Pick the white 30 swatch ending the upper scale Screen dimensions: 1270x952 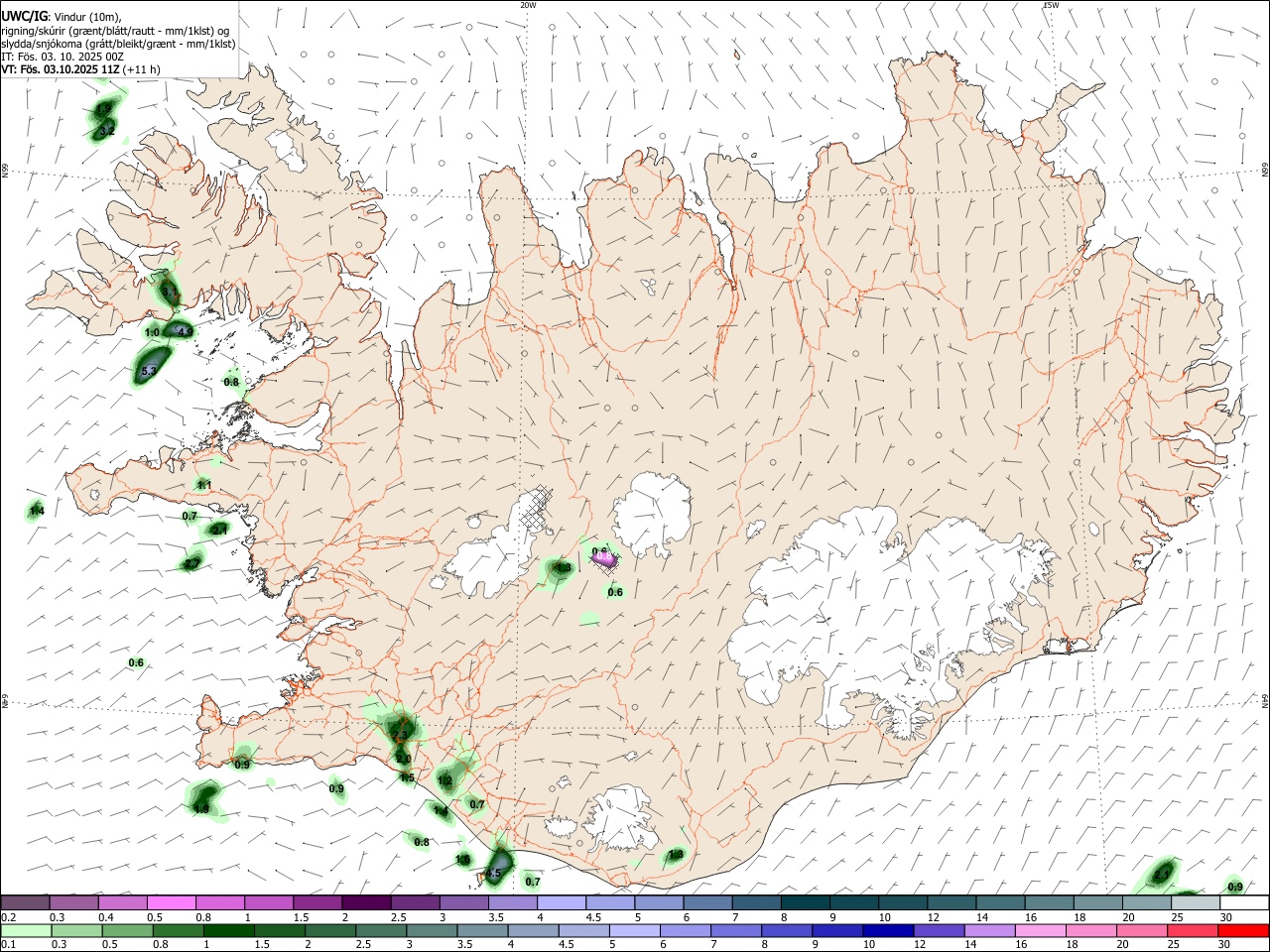[1244, 902]
